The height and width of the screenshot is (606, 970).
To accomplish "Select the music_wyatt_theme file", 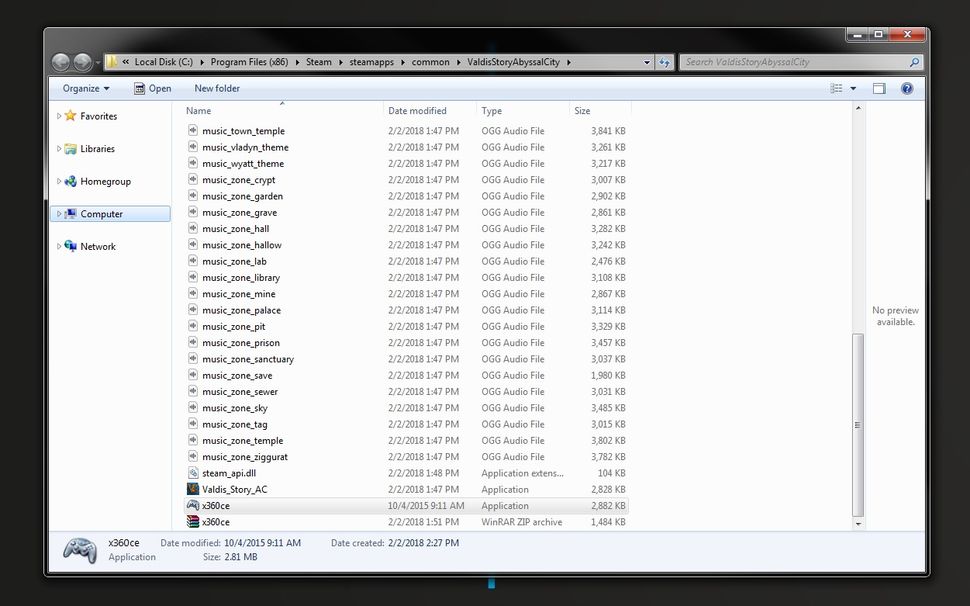I will pyautogui.click(x=243, y=163).
